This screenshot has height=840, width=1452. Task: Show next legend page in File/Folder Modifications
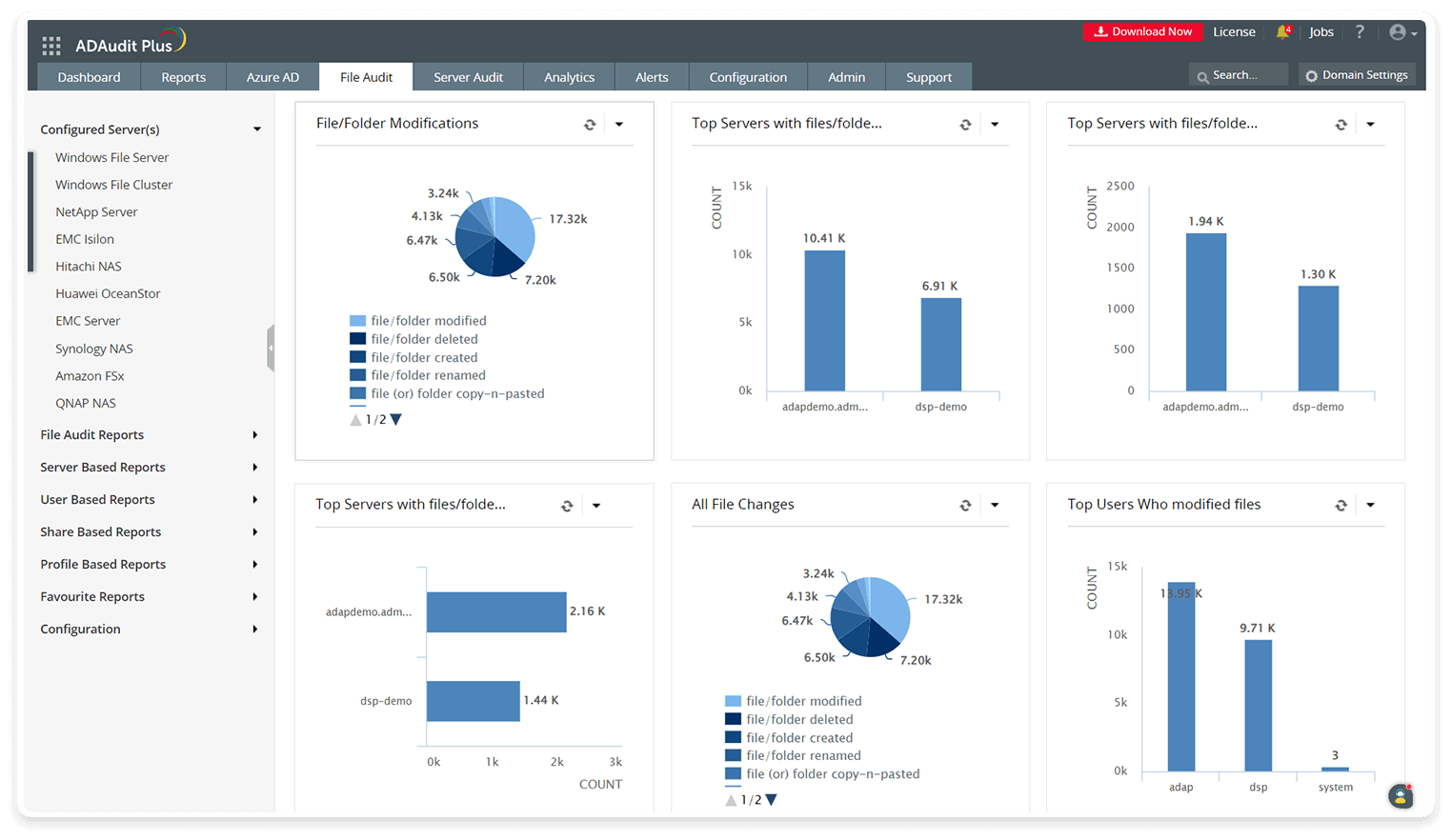pos(396,420)
